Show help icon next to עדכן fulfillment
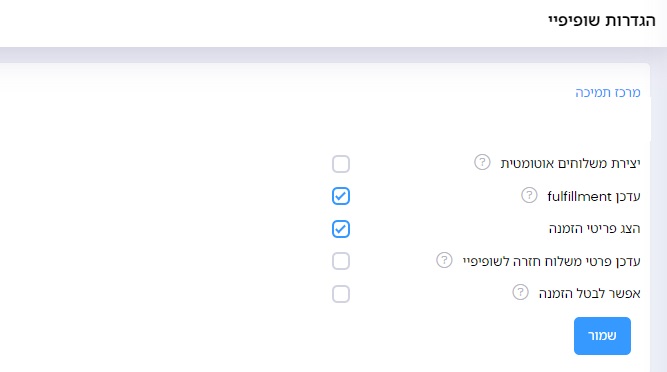 pos(529,195)
